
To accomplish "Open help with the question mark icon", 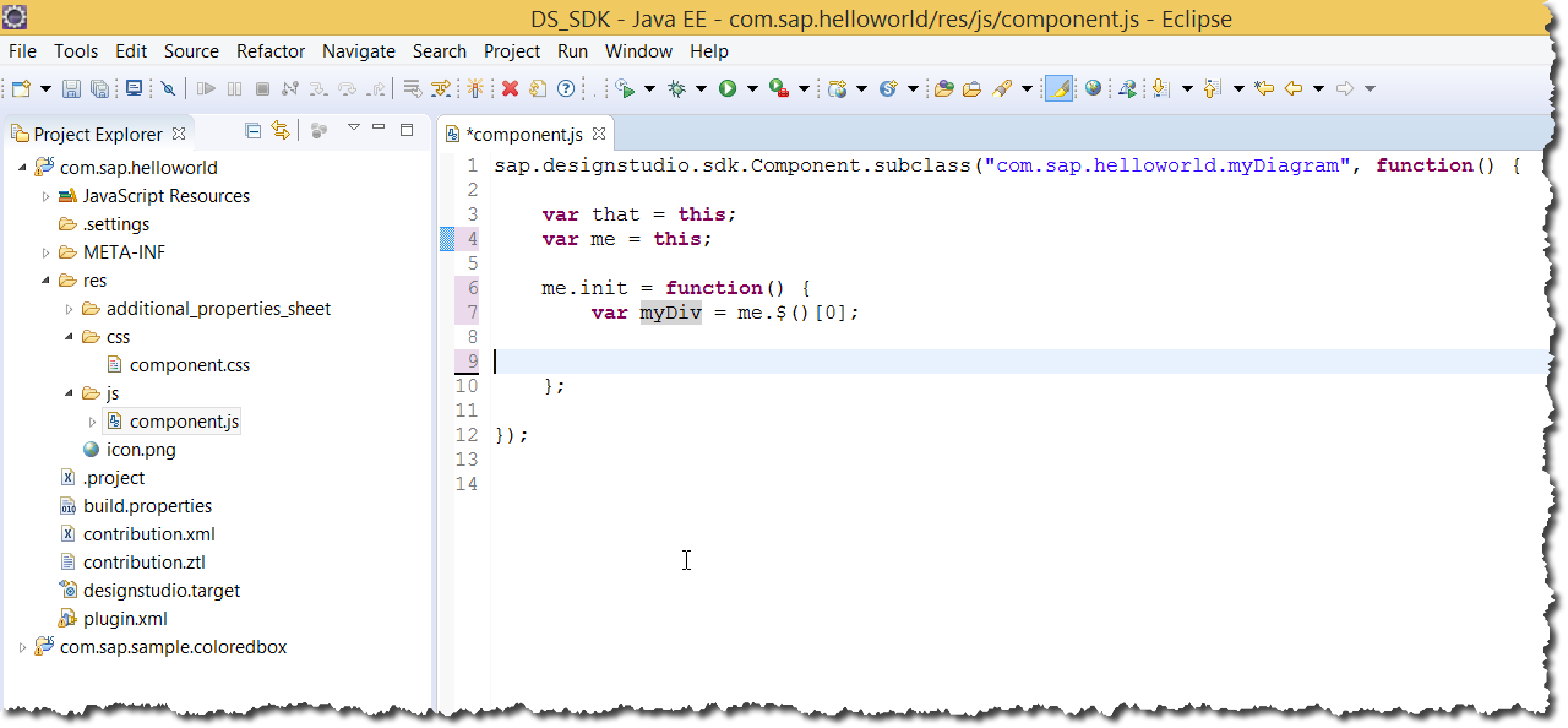I will coord(566,89).
